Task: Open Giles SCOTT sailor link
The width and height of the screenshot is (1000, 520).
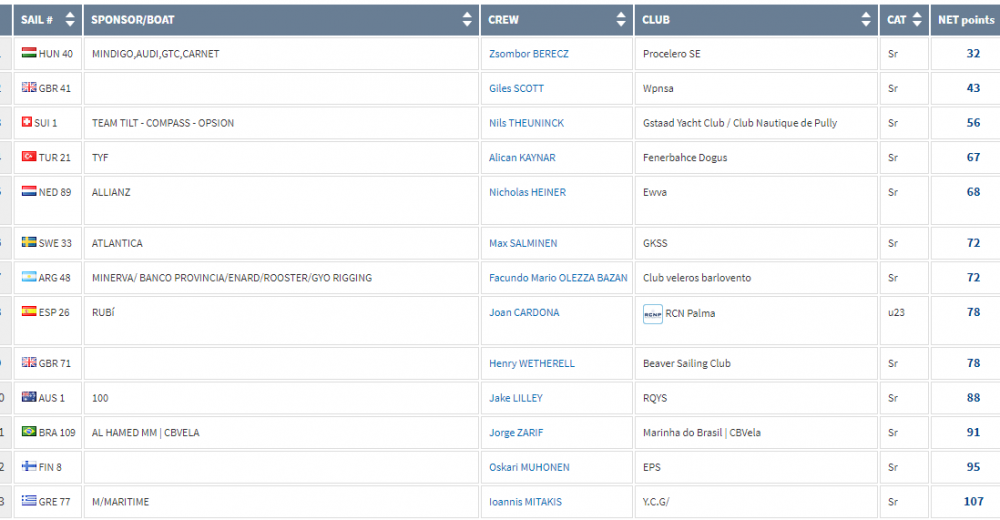Action: tap(516, 89)
